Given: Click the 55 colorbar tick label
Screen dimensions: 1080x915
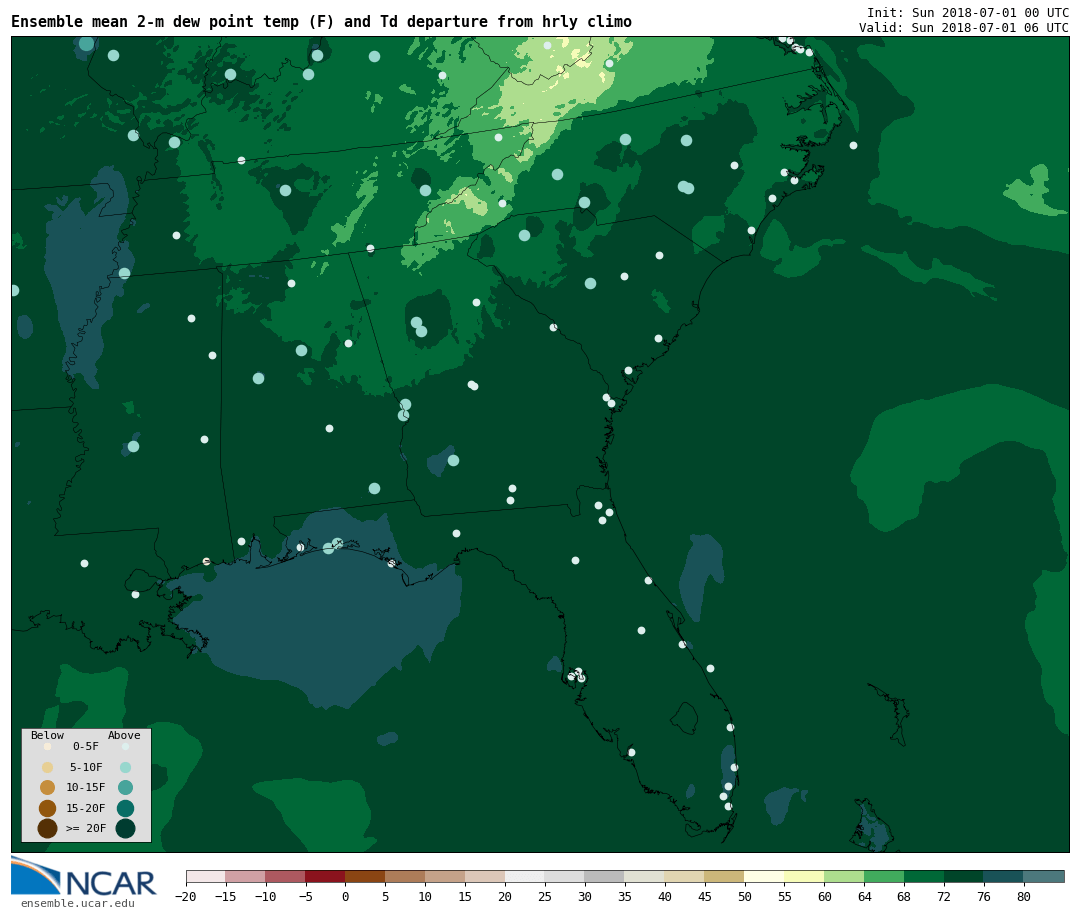Looking at the screenshot, I should (785, 896).
